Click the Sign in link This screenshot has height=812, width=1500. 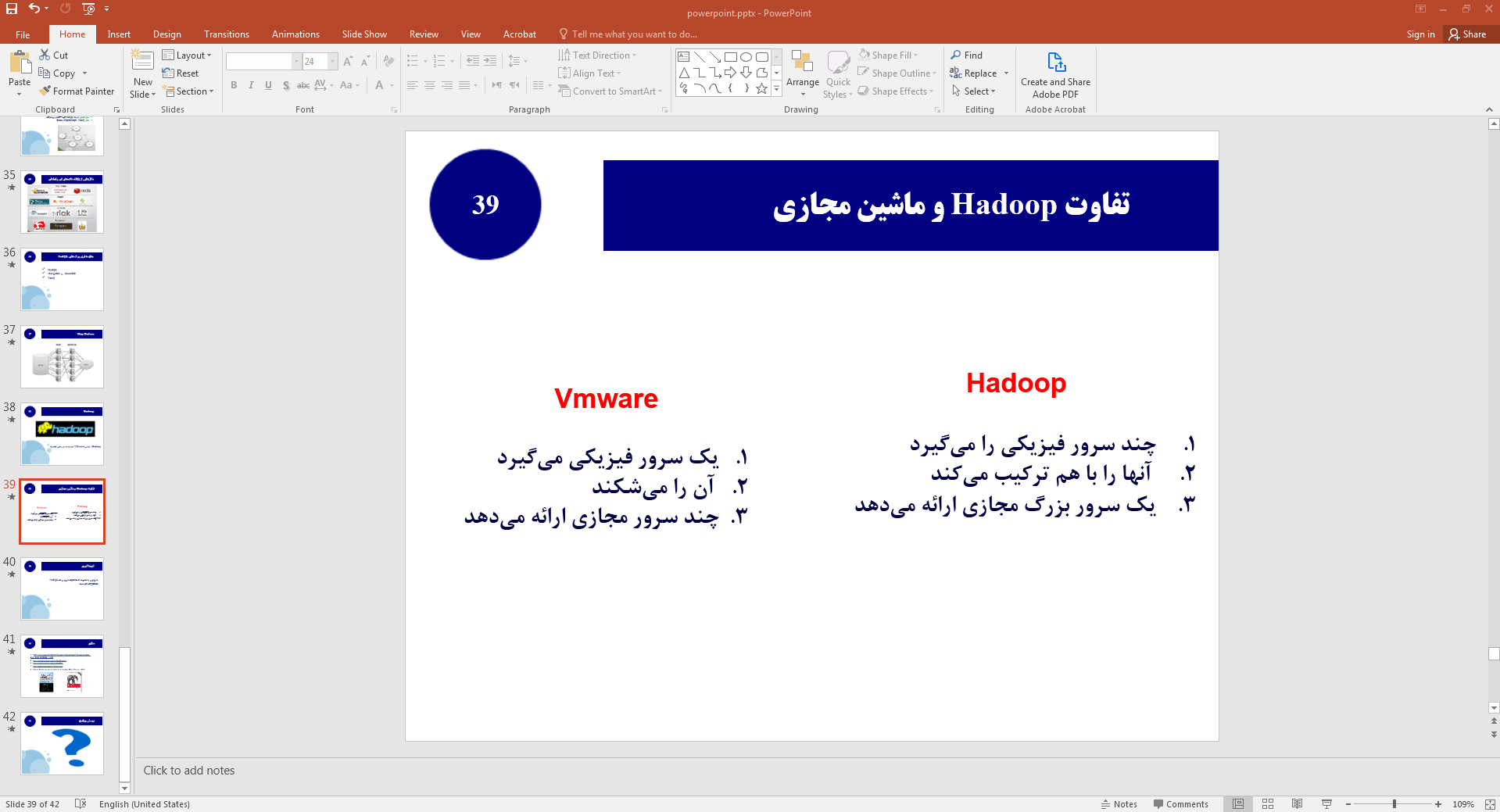click(1420, 34)
